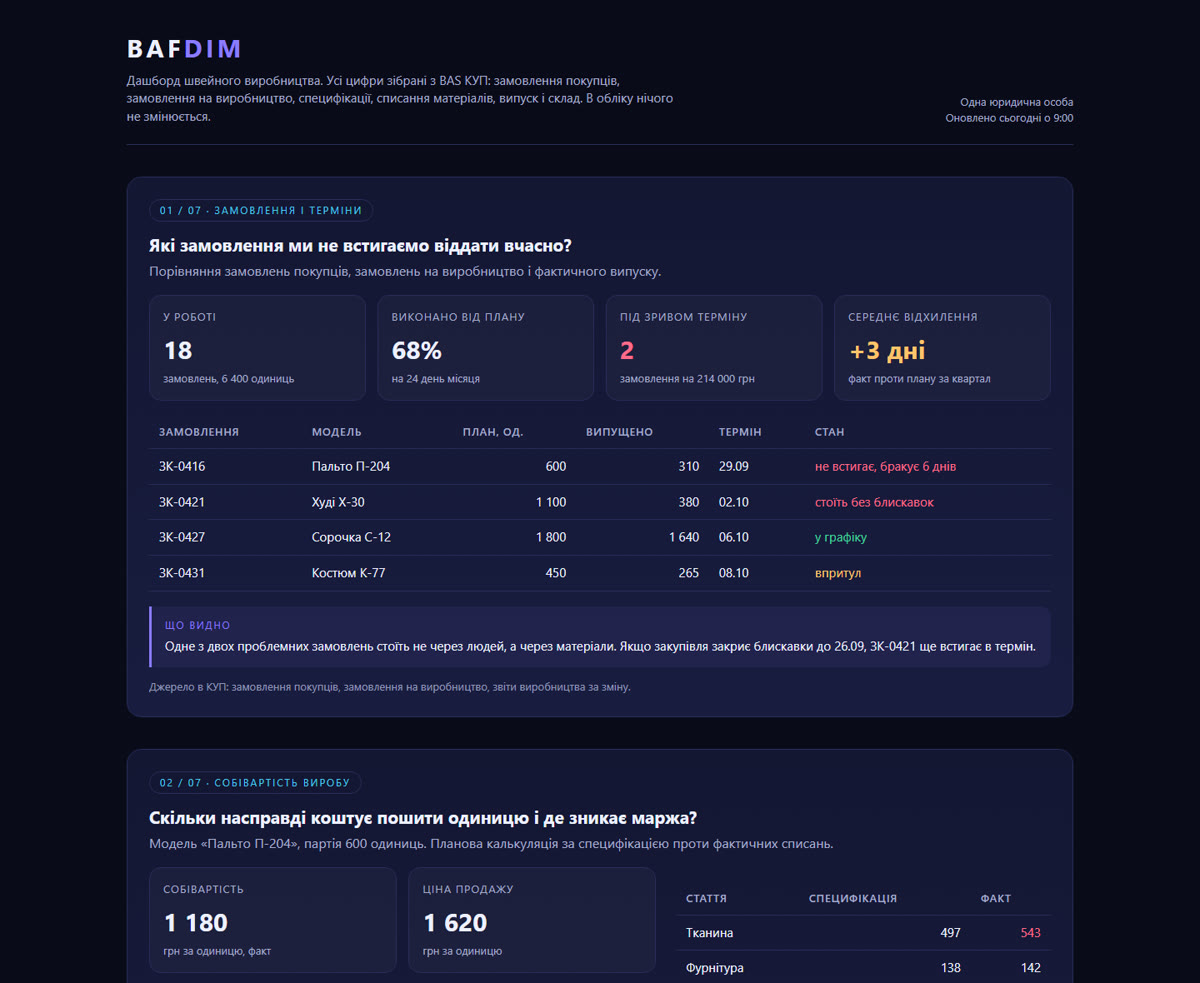Click the heading "Скільки насправді коштує пошити одиницю…"

pos(423,818)
